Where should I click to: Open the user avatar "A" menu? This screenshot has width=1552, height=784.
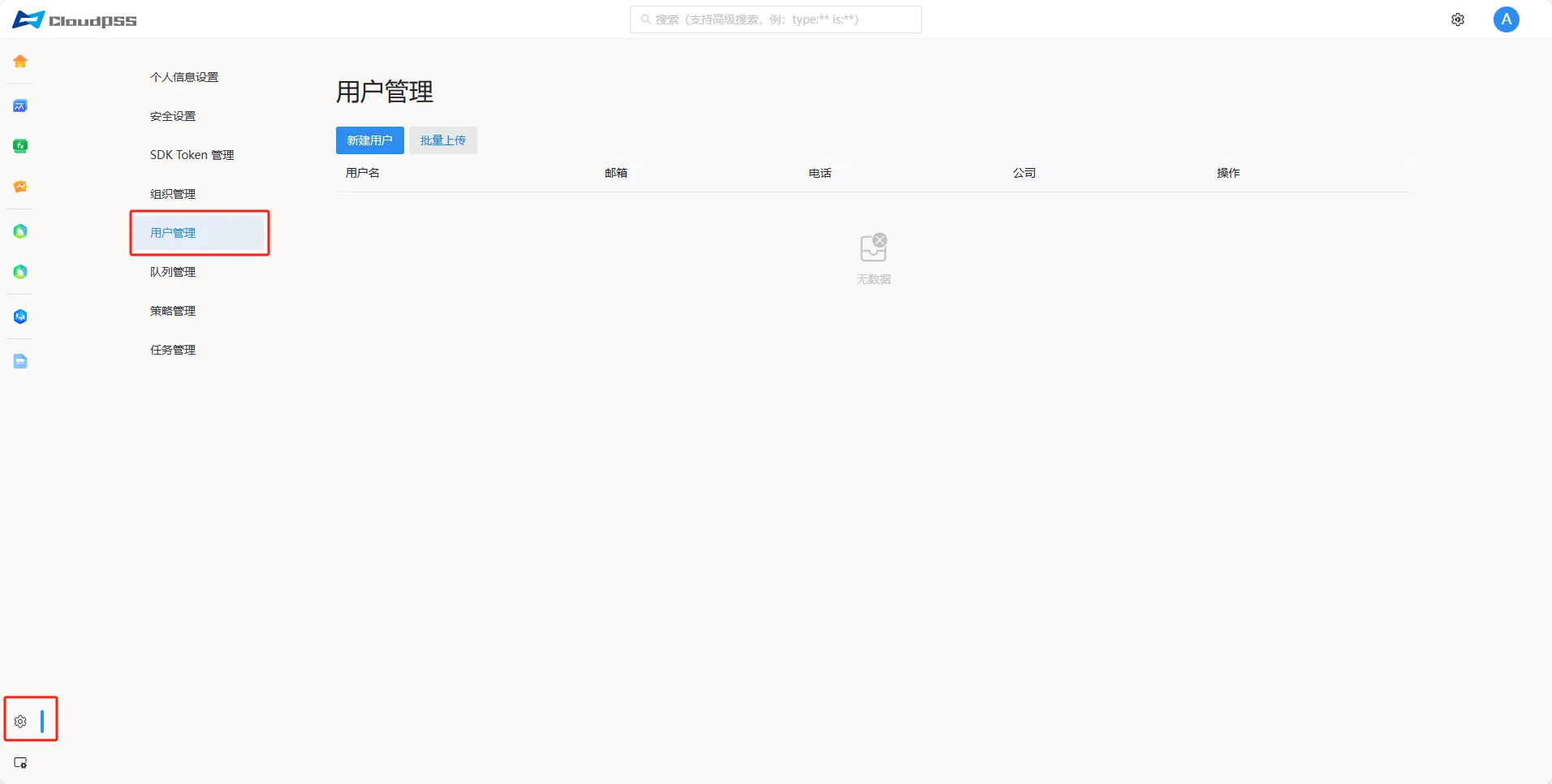coord(1507,19)
